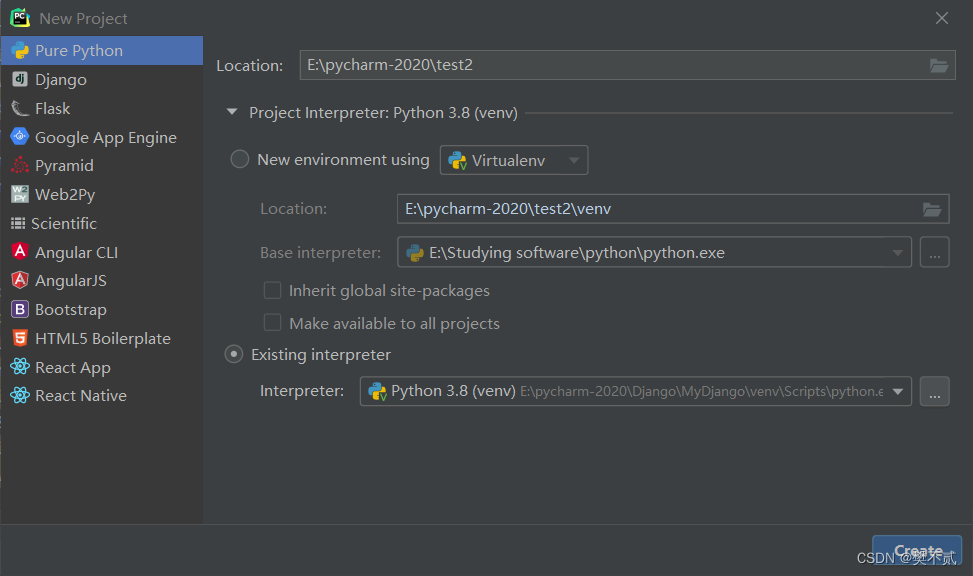
Task: Collapse the Project Interpreter section
Action: 231,113
